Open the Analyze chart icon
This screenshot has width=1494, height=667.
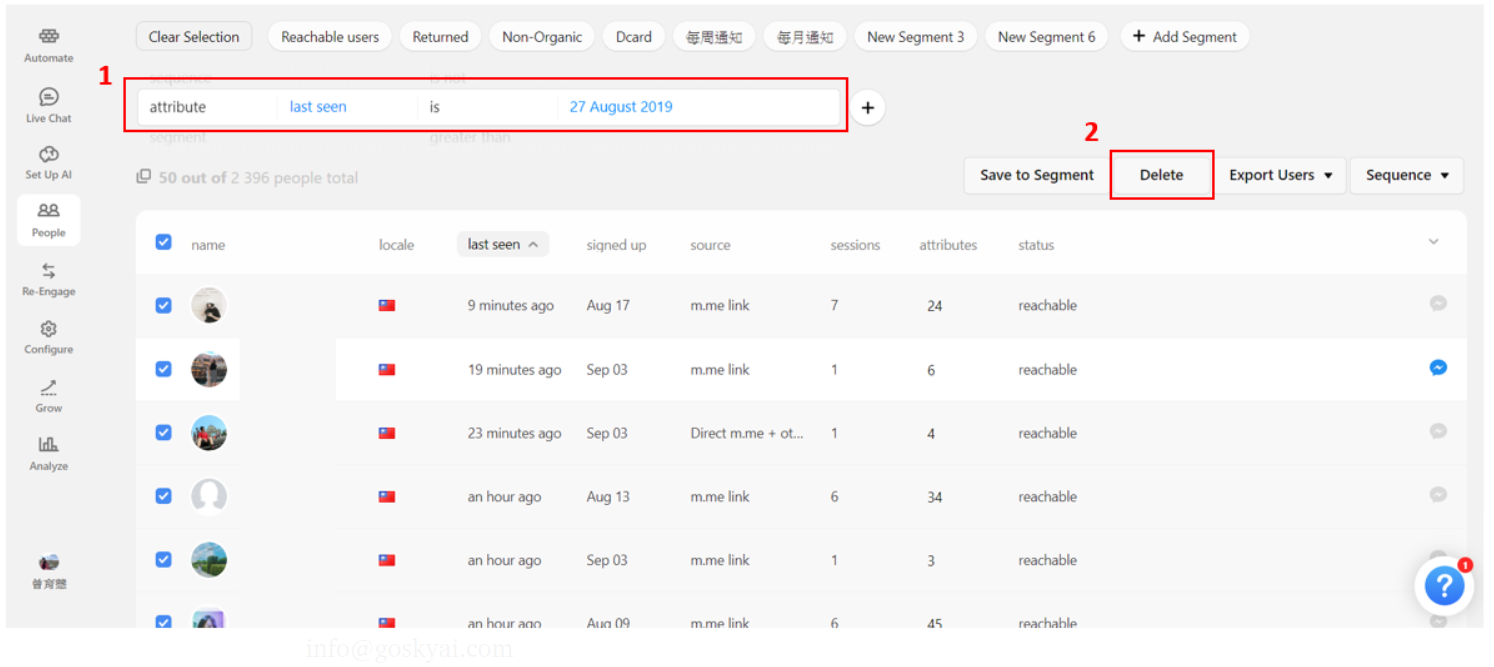click(x=48, y=446)
